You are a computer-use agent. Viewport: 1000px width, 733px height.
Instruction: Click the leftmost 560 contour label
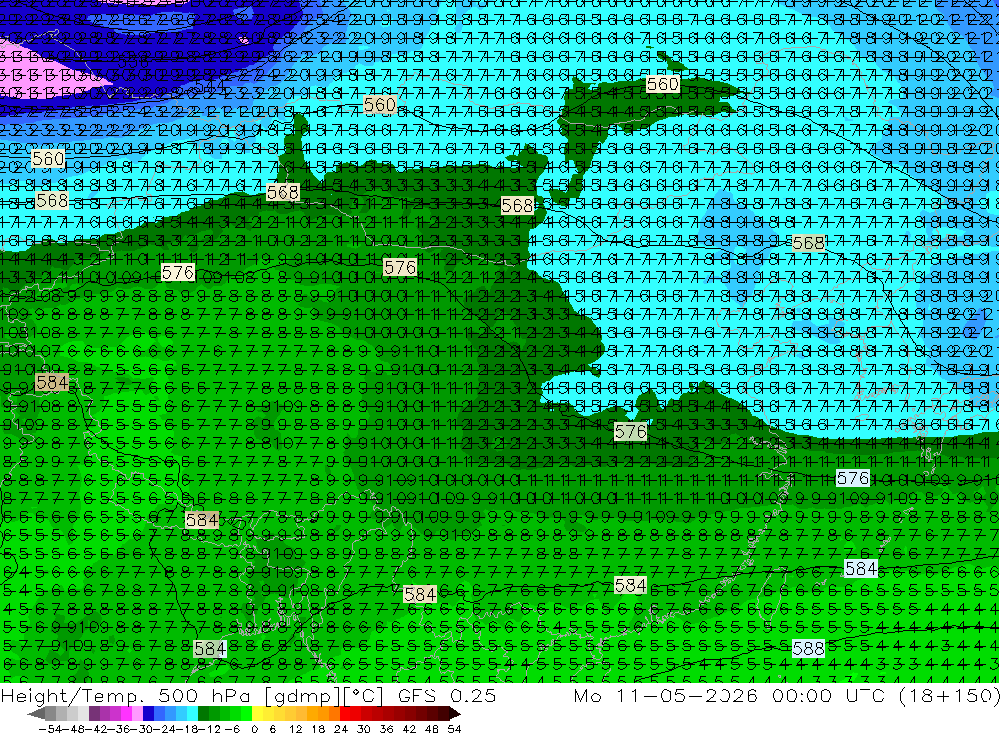pos(48,158)
